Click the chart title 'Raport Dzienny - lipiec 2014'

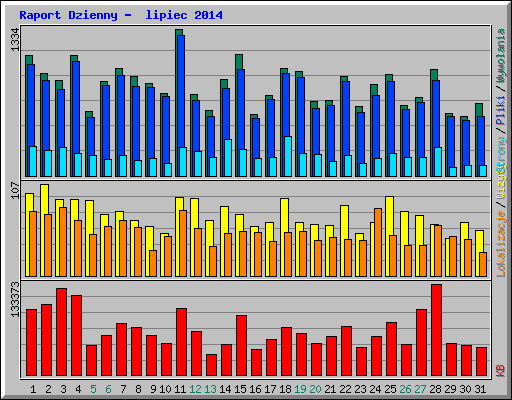(121, 15)
